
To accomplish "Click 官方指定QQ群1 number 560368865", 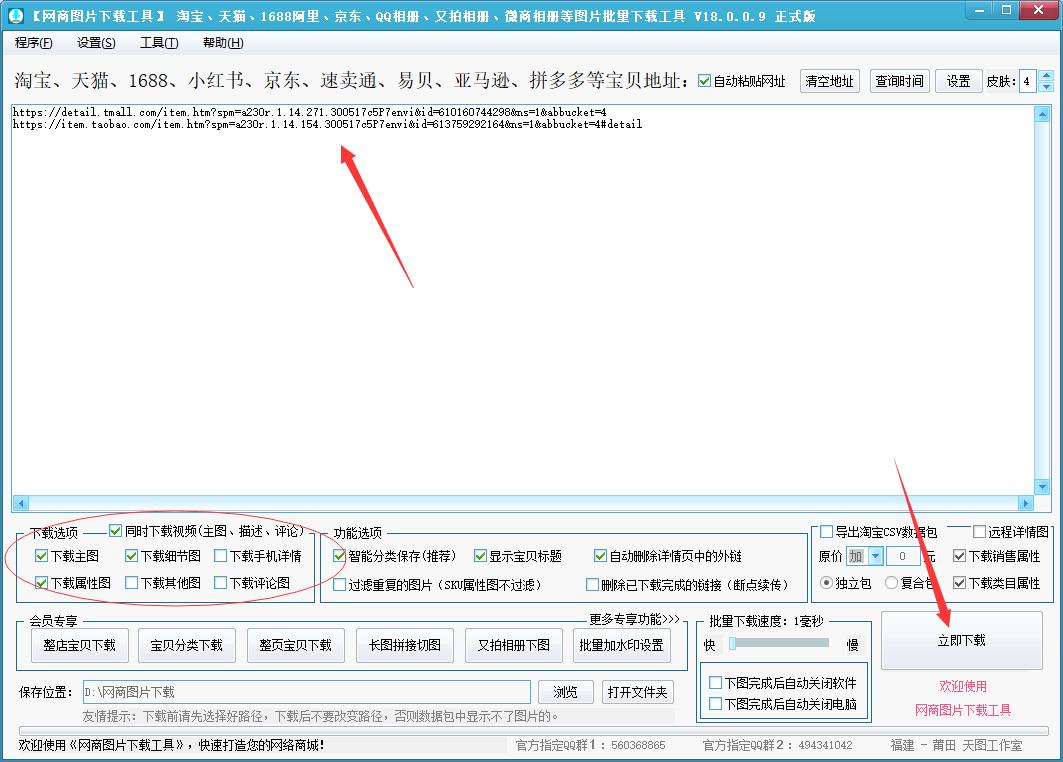I will pos(638,745).
